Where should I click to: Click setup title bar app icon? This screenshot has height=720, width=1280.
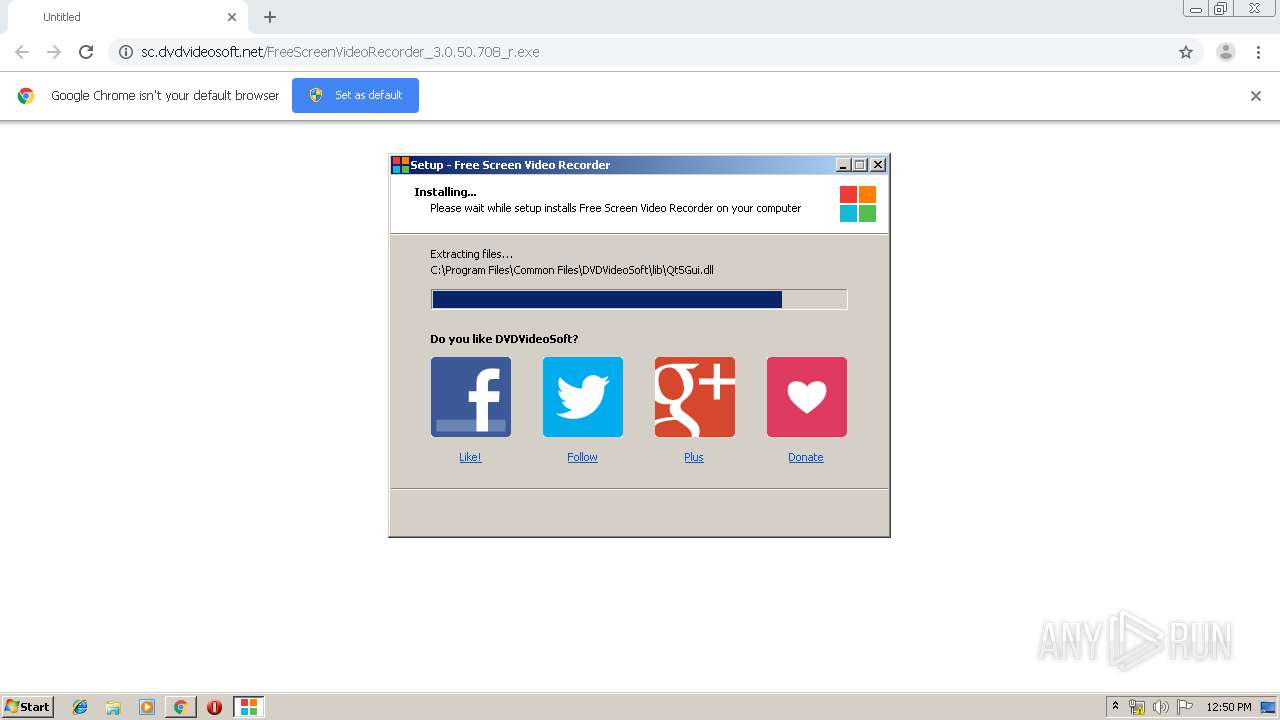(x=400, y=165)
